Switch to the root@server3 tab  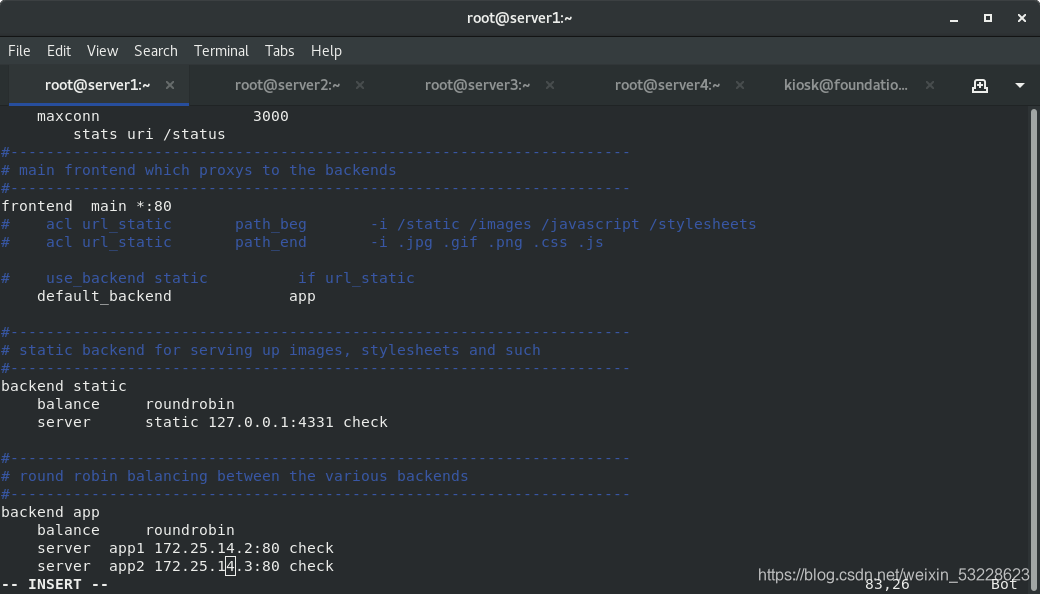tap(478, 85)
